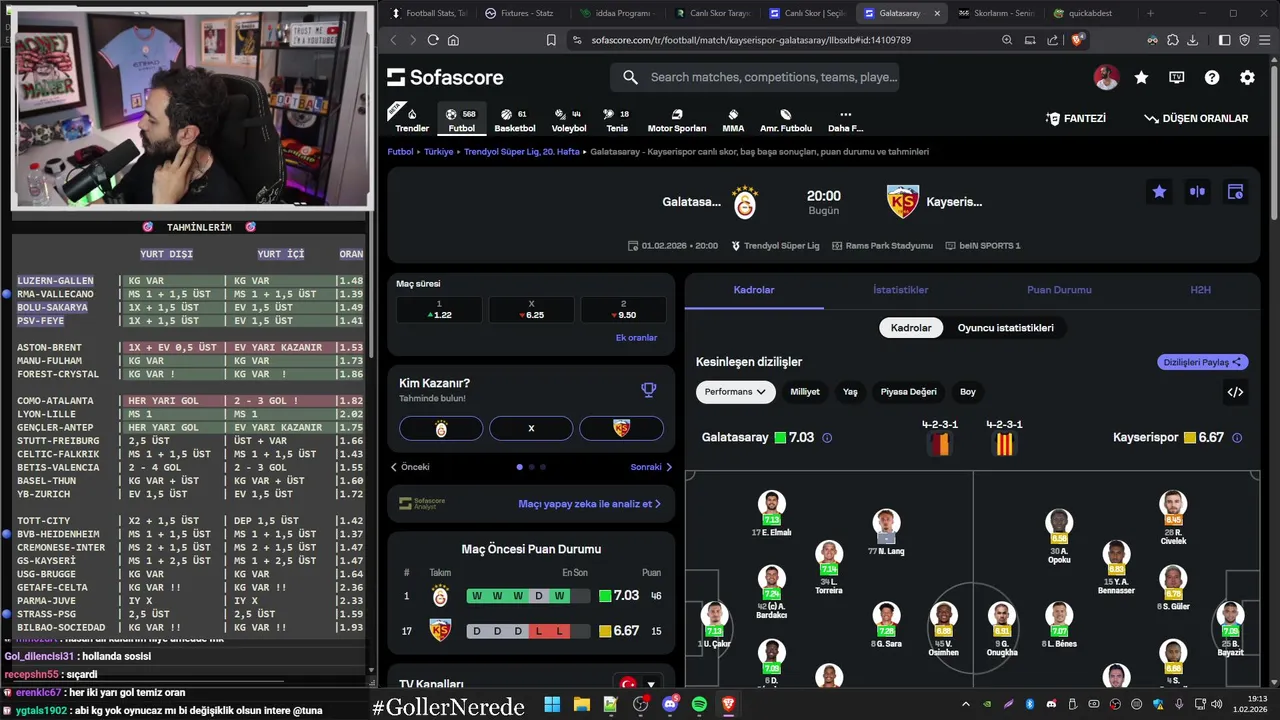Image resolution: width=1280 pixels, height=720 pixels.
Task: Open Sofascore help question mark
Action: click(x=1212, y=77)
